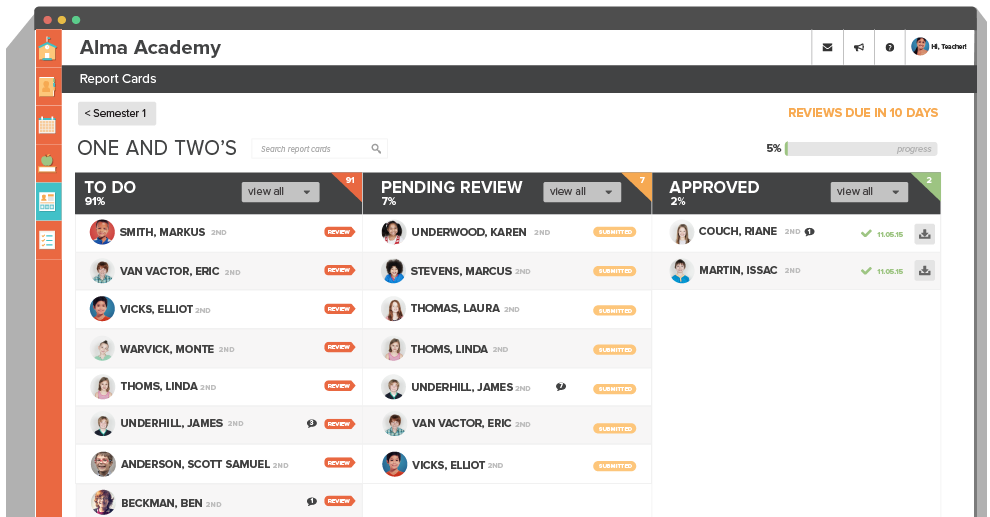Viewport: 990px width, 517px height.
Task: Open the calendar icon in sidebar
Action: click(x=47, y=125)
